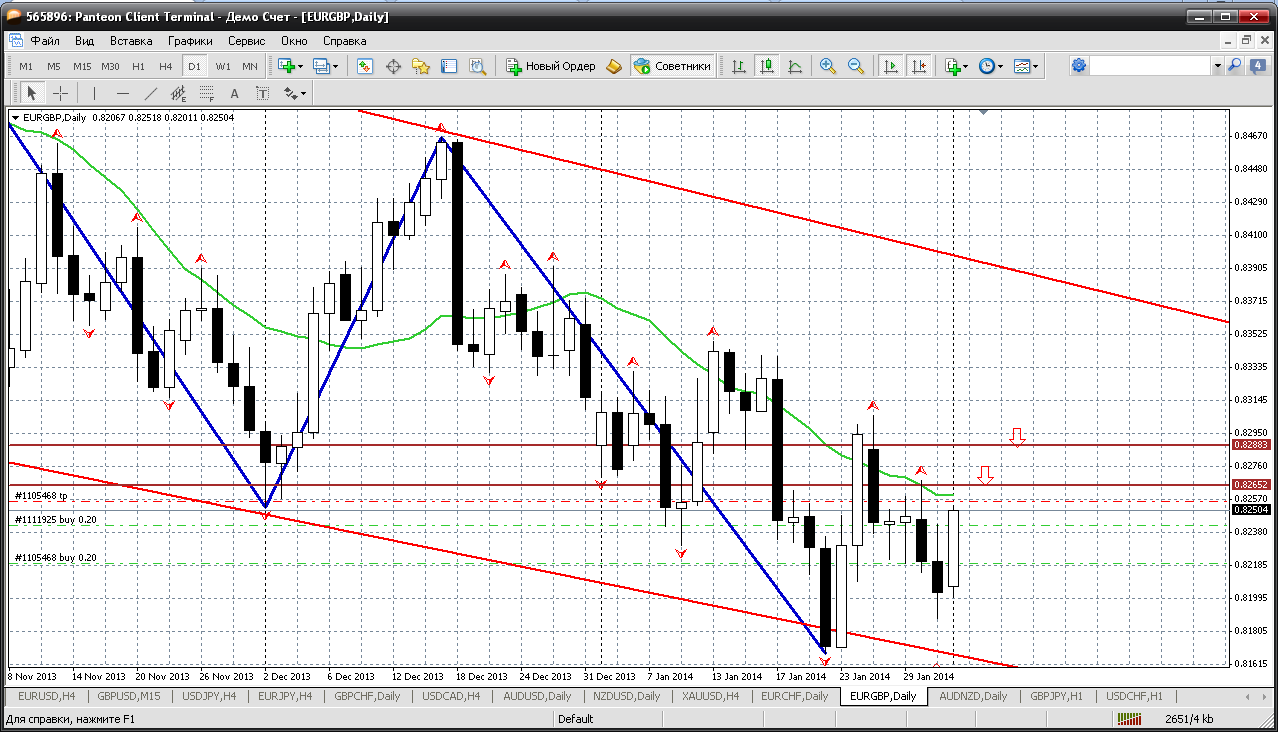This screenshot has height=732, width=1278.
Task: Switch to the EURUSD,H4 chart tab
Action: pos(46,696)
